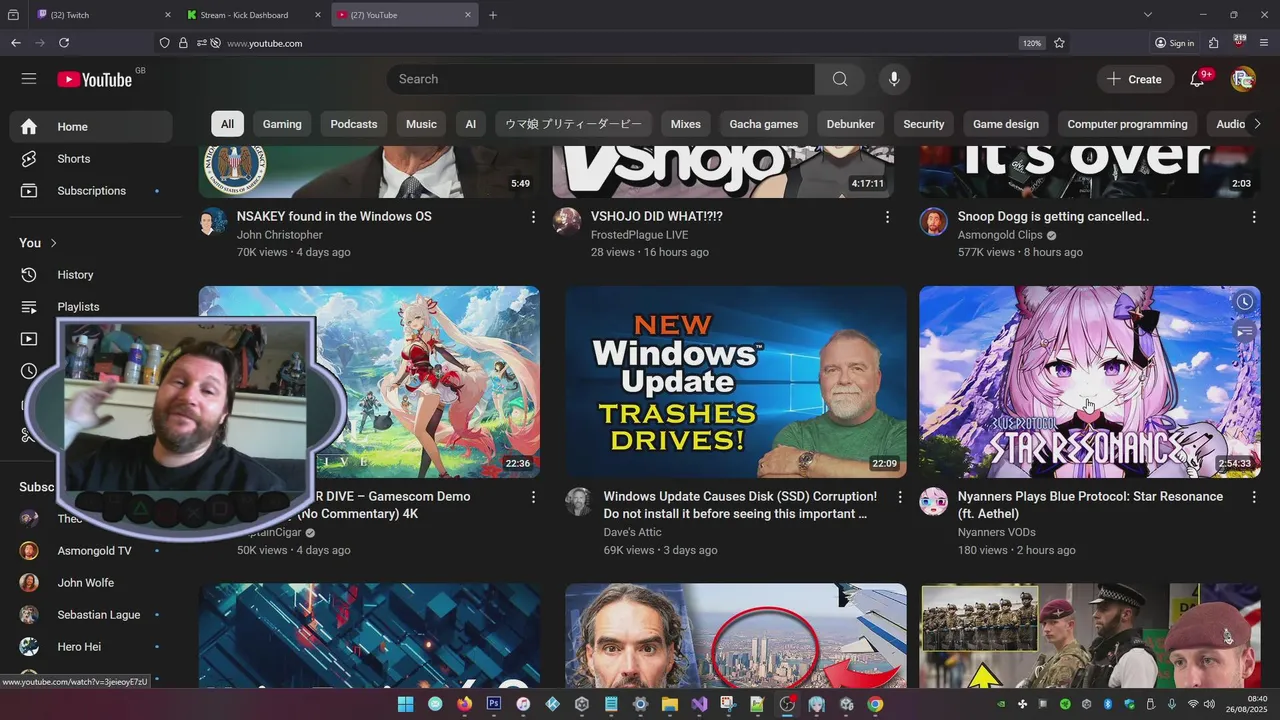The image size is (1280, 720).
Task: Click the magnifier search button
Action: click(x=840, y=79)
